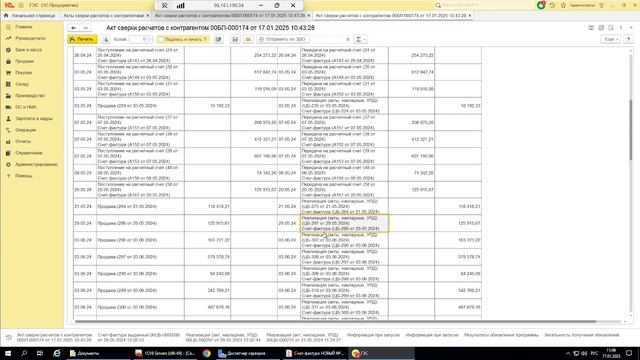
Task: Open the Справочники section
Action: (x=29, y=153)
